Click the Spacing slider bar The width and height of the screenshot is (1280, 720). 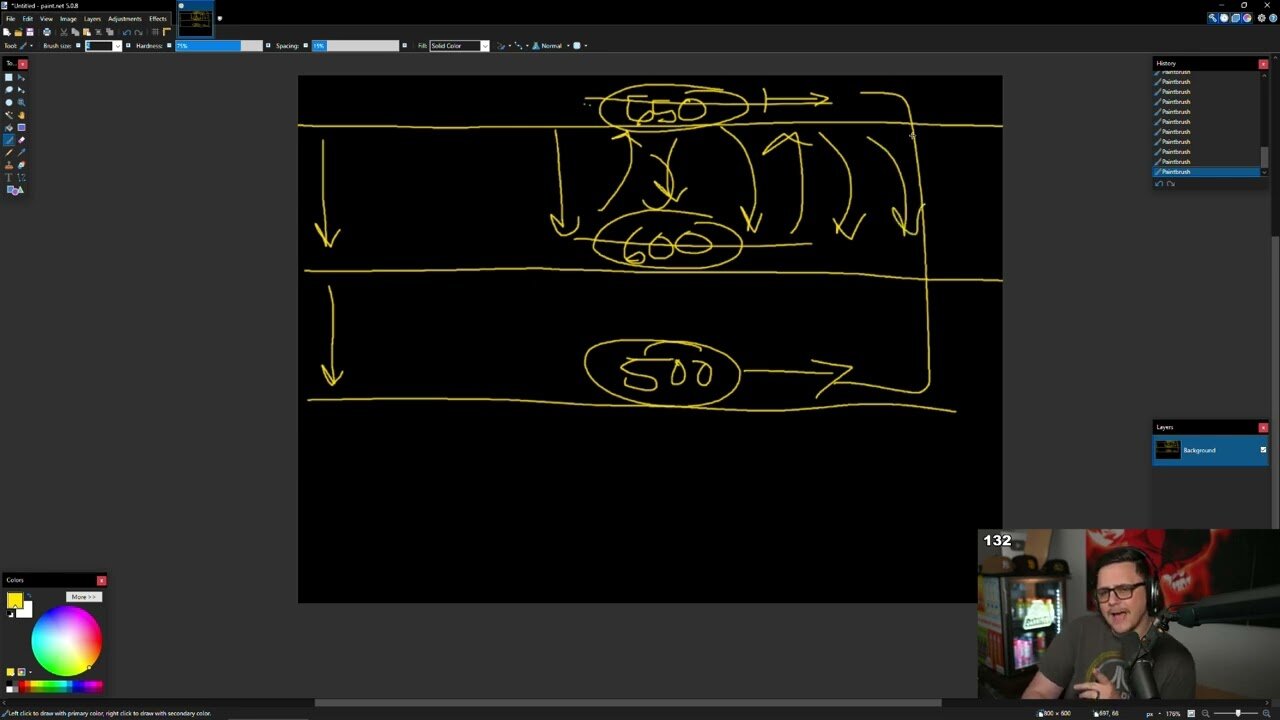click(355, 46)
